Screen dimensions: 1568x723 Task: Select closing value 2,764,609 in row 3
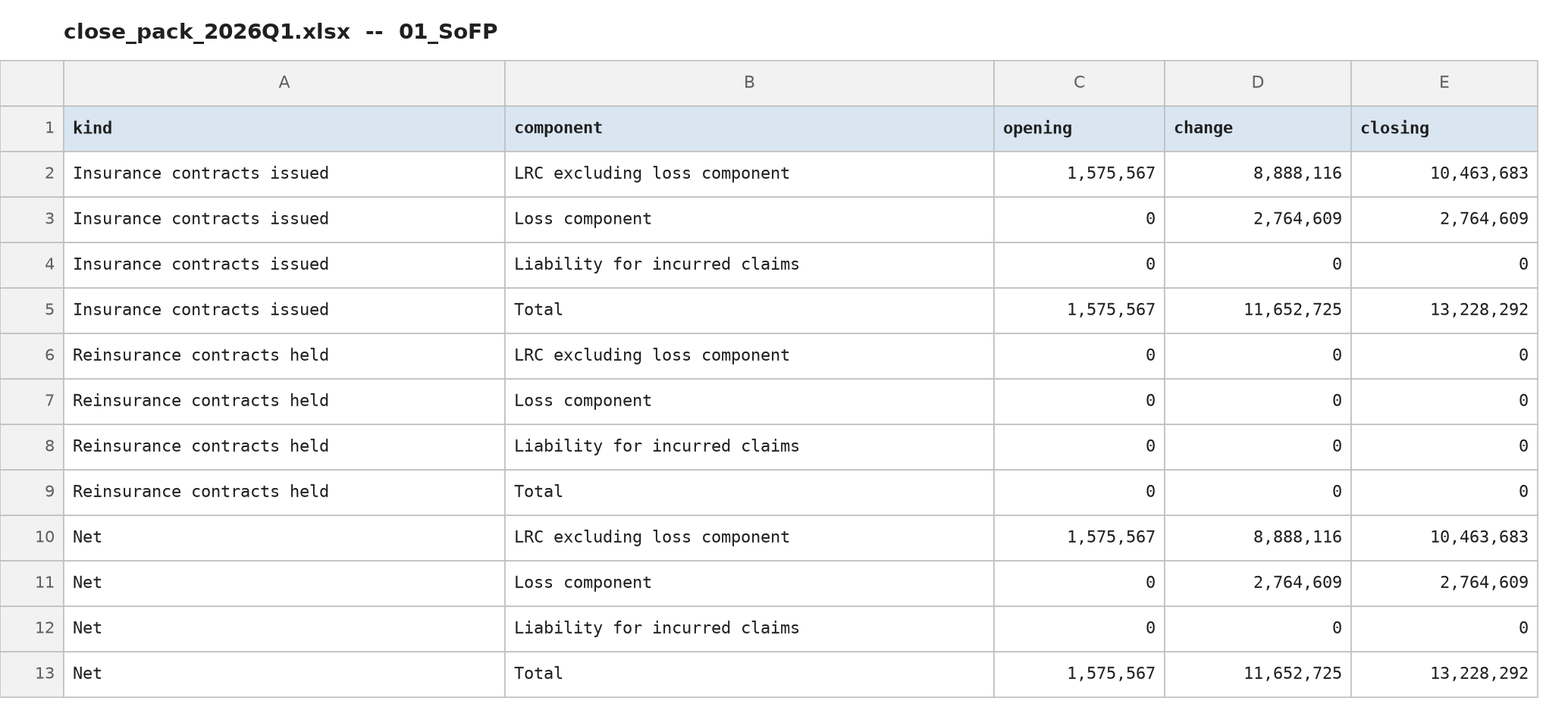(1444, 220)
